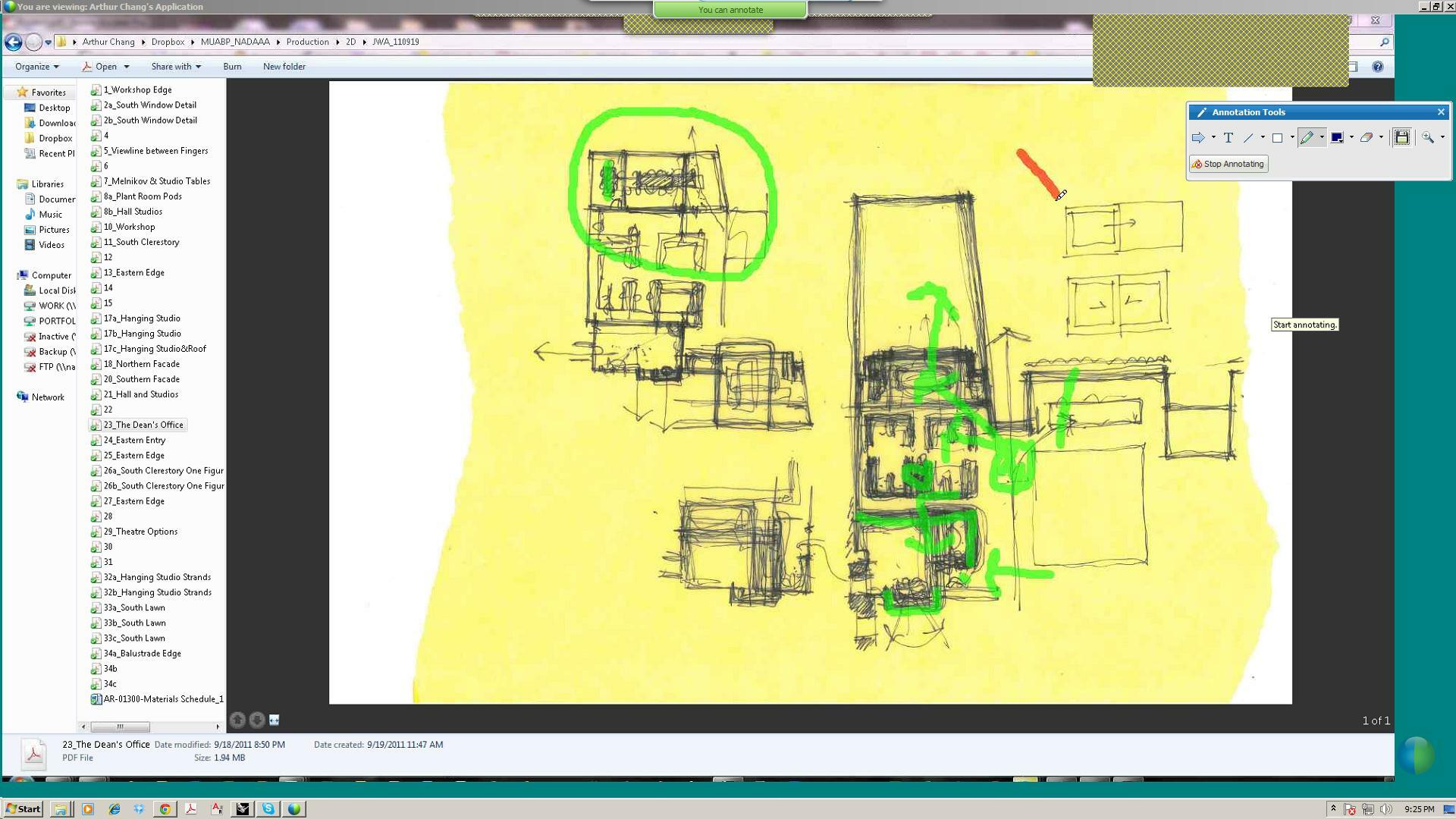Select the file 29_Theatre Options
Screen dimensions: 1456x819
(x=134, y=532)
